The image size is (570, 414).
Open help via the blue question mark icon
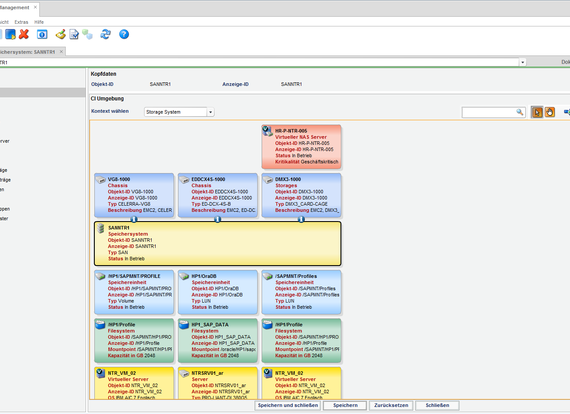click(124, 34)
